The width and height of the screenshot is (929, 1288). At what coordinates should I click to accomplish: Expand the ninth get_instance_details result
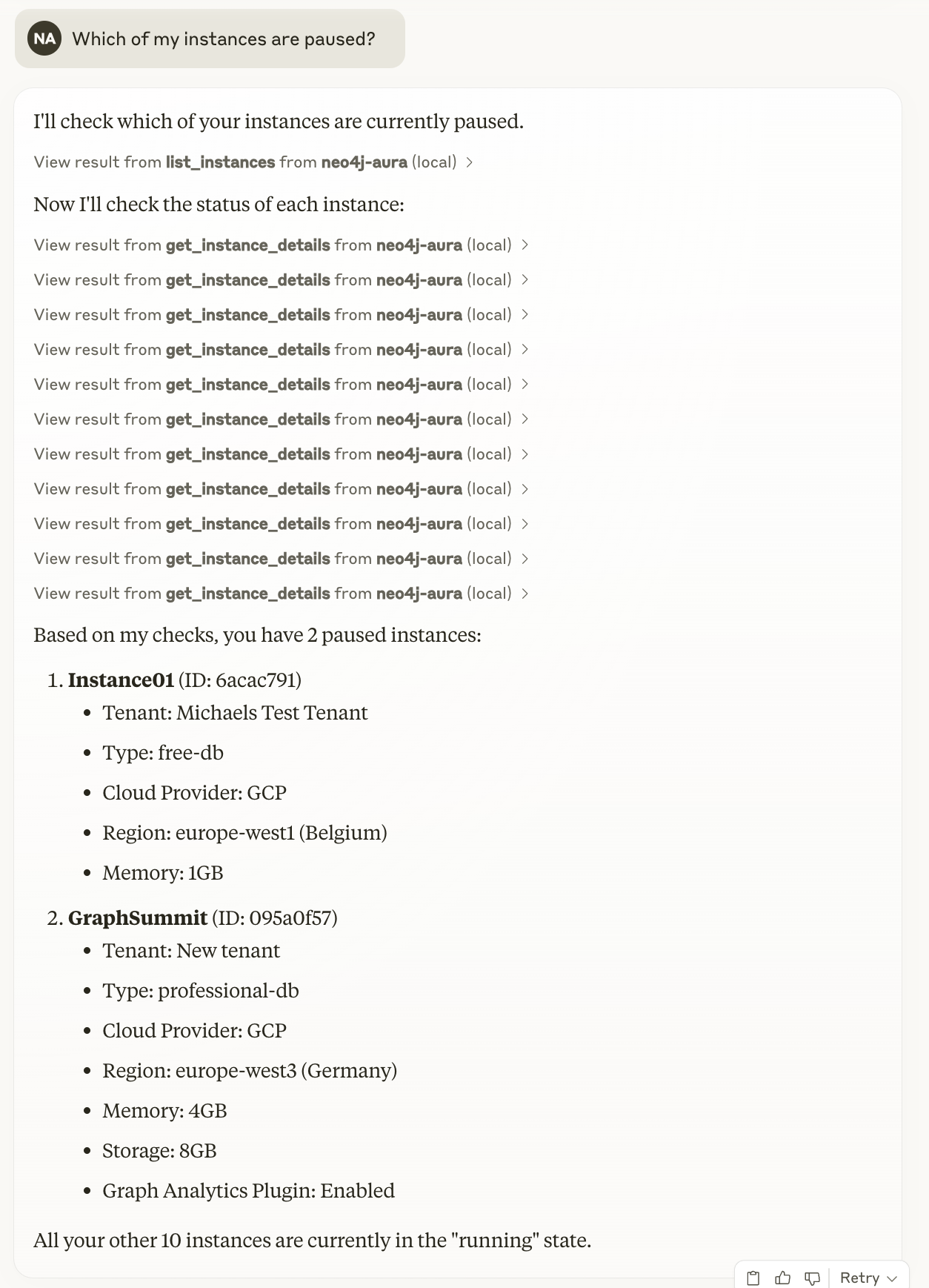click(x=282, y=524)
